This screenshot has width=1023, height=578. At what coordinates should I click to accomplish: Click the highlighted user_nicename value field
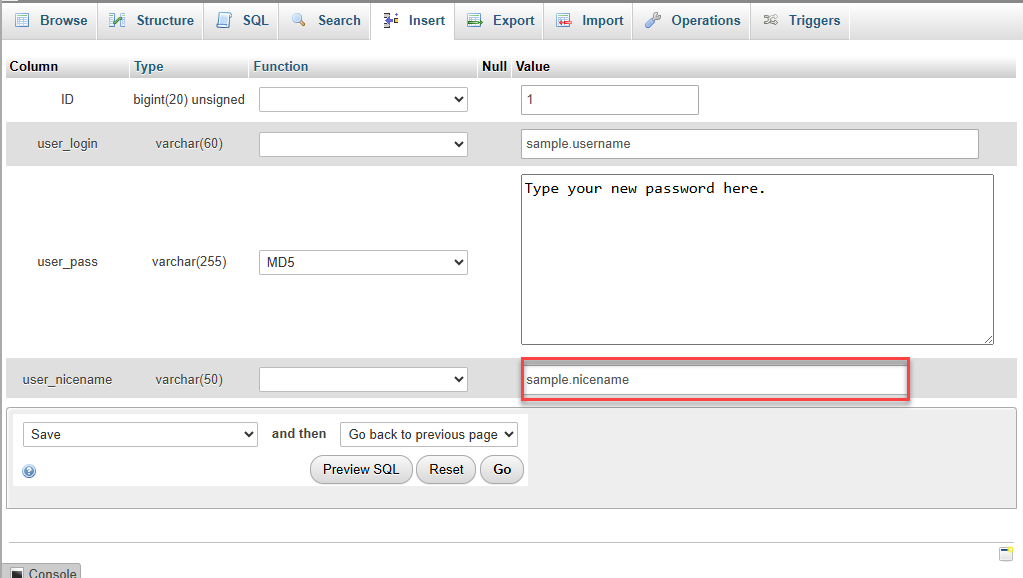point(714,379)
